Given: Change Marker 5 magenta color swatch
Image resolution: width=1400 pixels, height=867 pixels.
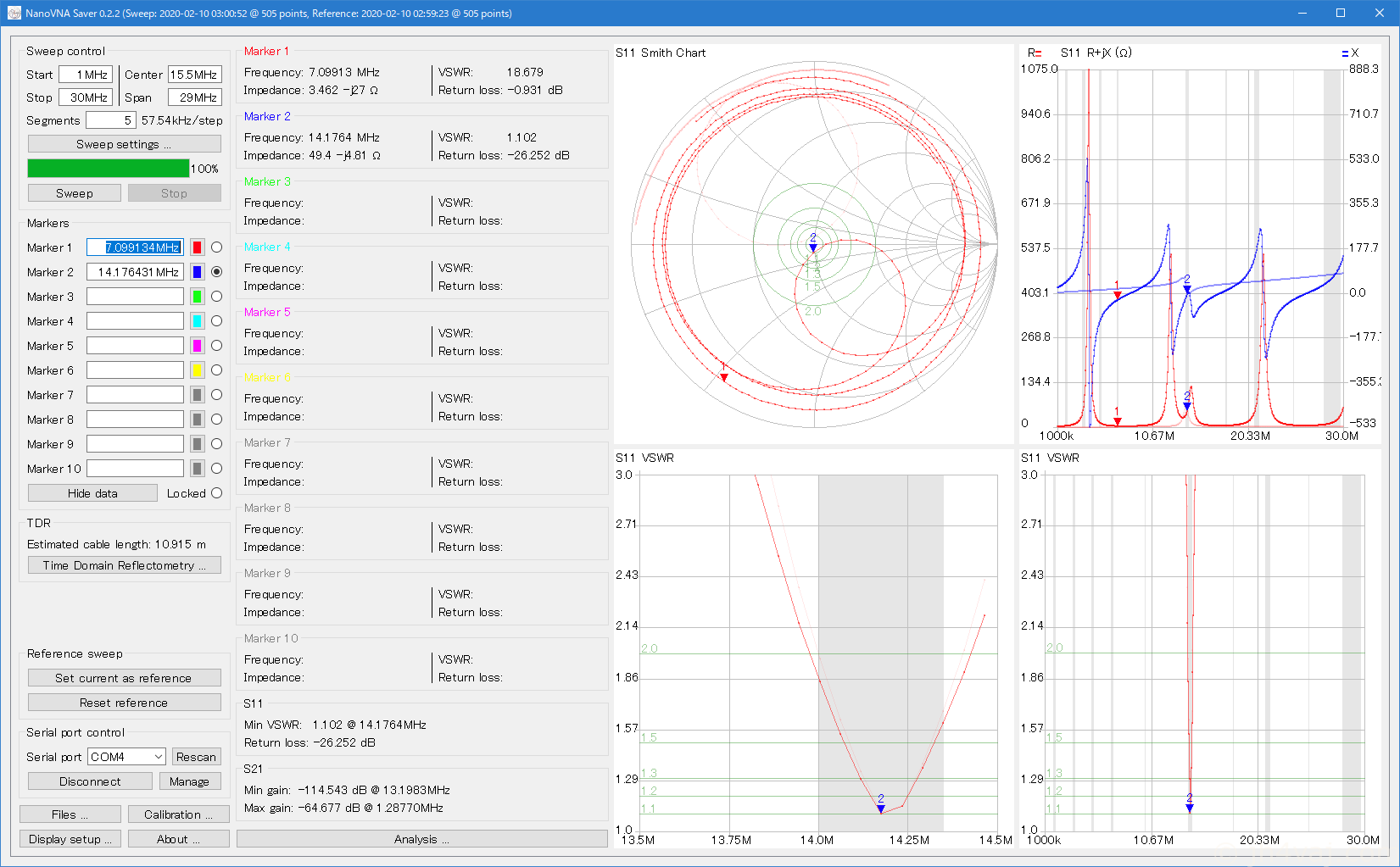Looking at the screenshot, I should tap(197, 346).
